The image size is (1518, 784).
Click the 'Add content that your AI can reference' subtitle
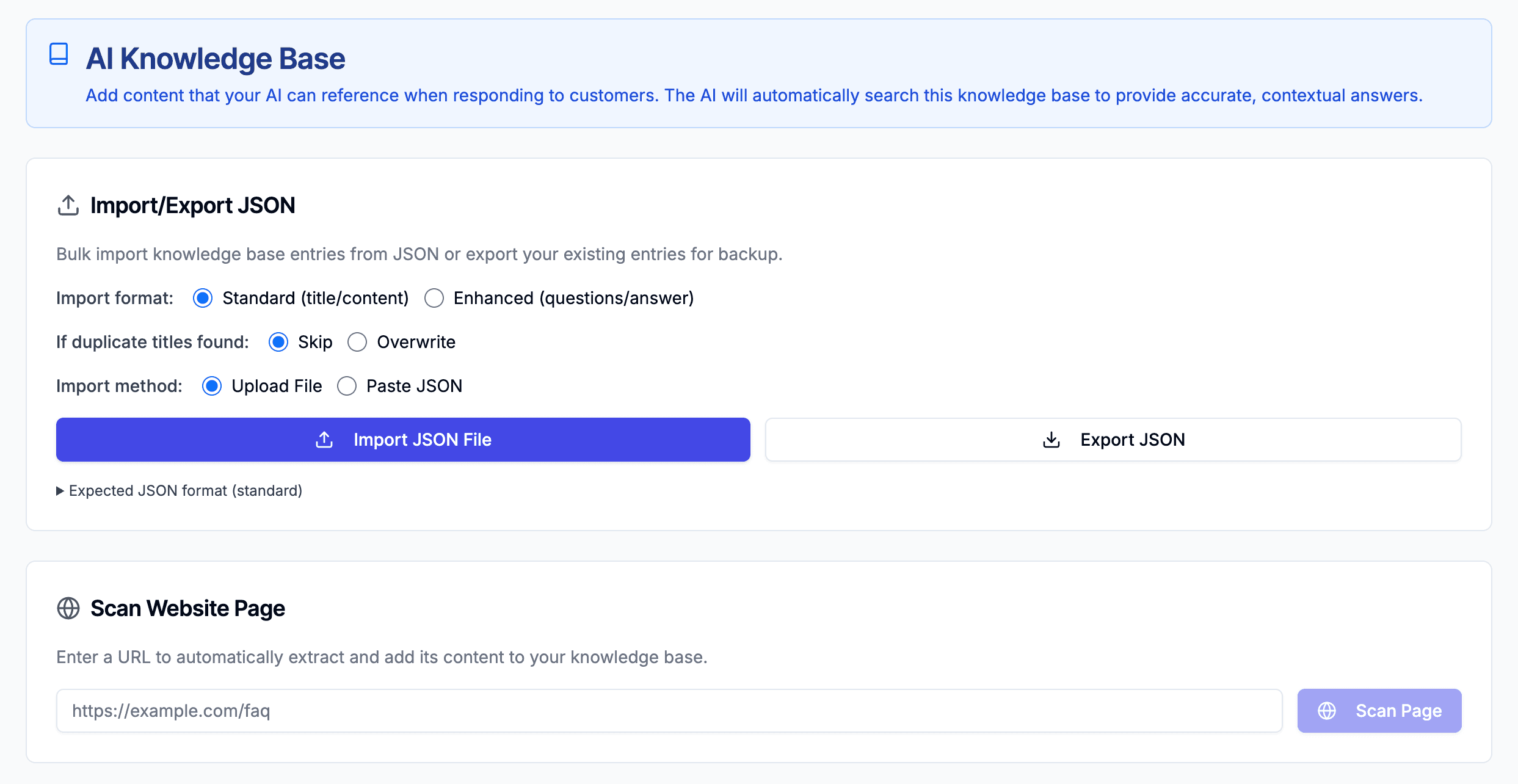coord(754,95)
